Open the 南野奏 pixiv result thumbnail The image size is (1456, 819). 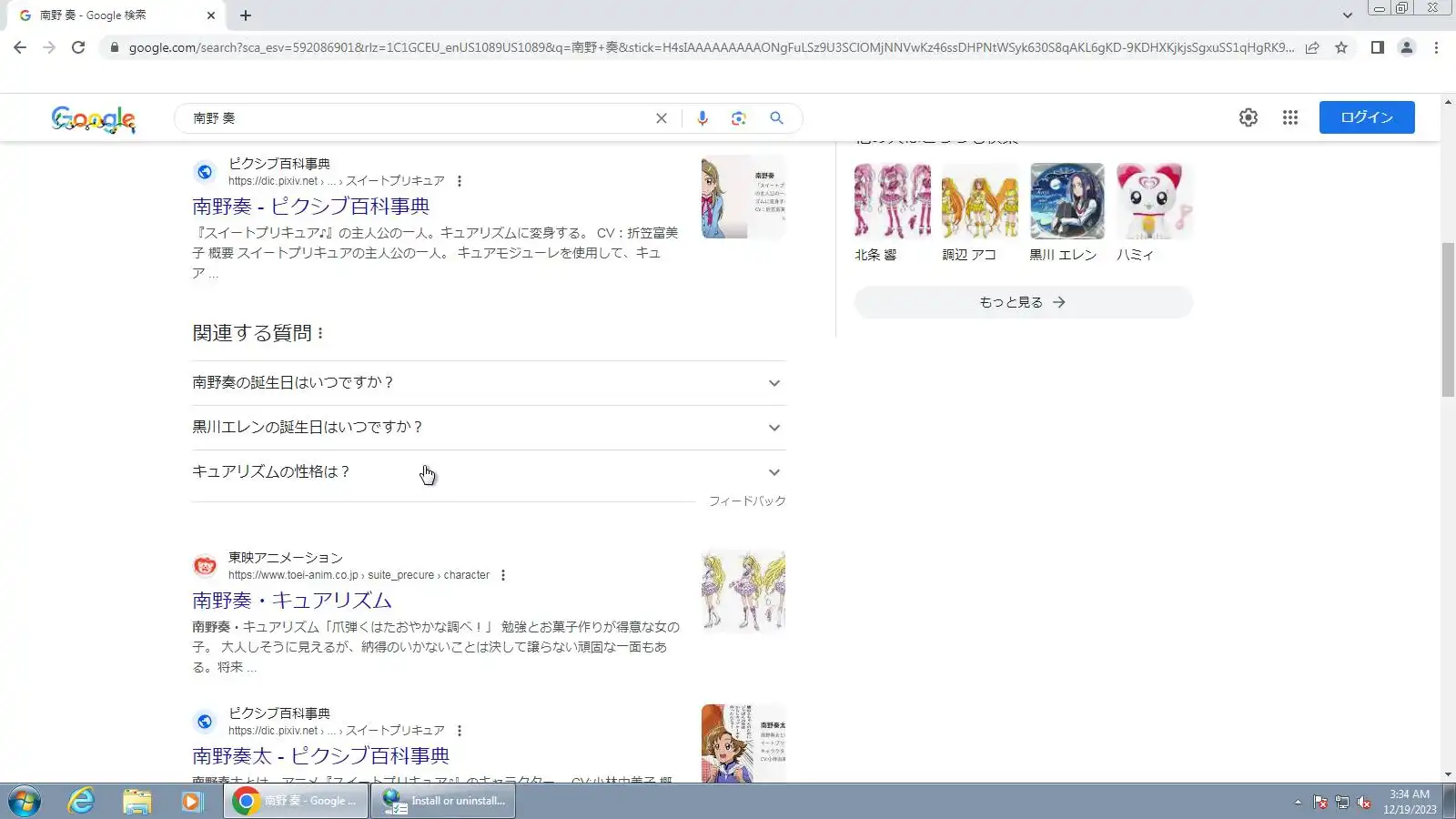coord(743,197)
